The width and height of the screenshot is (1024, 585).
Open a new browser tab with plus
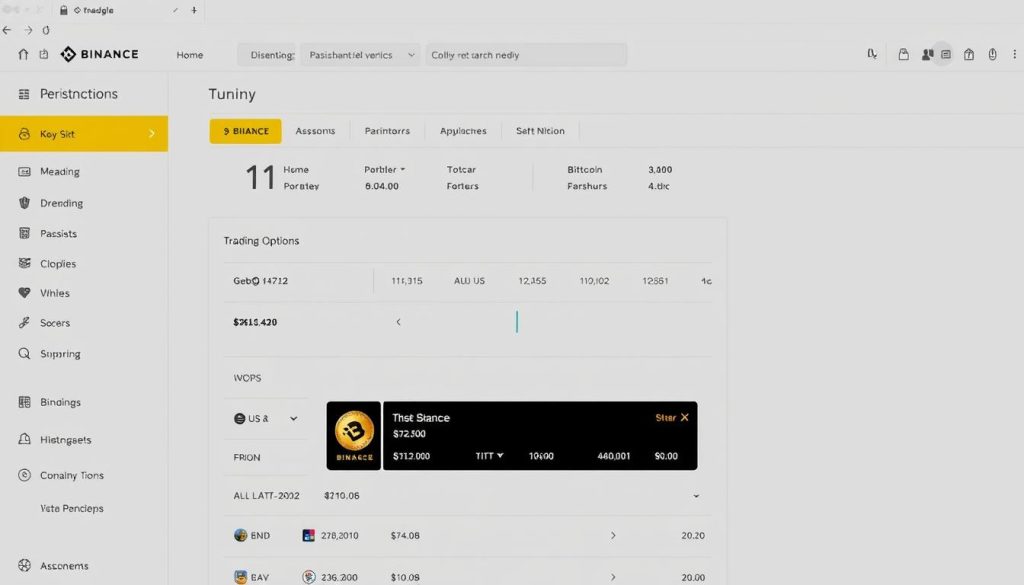tap(194, 10)
